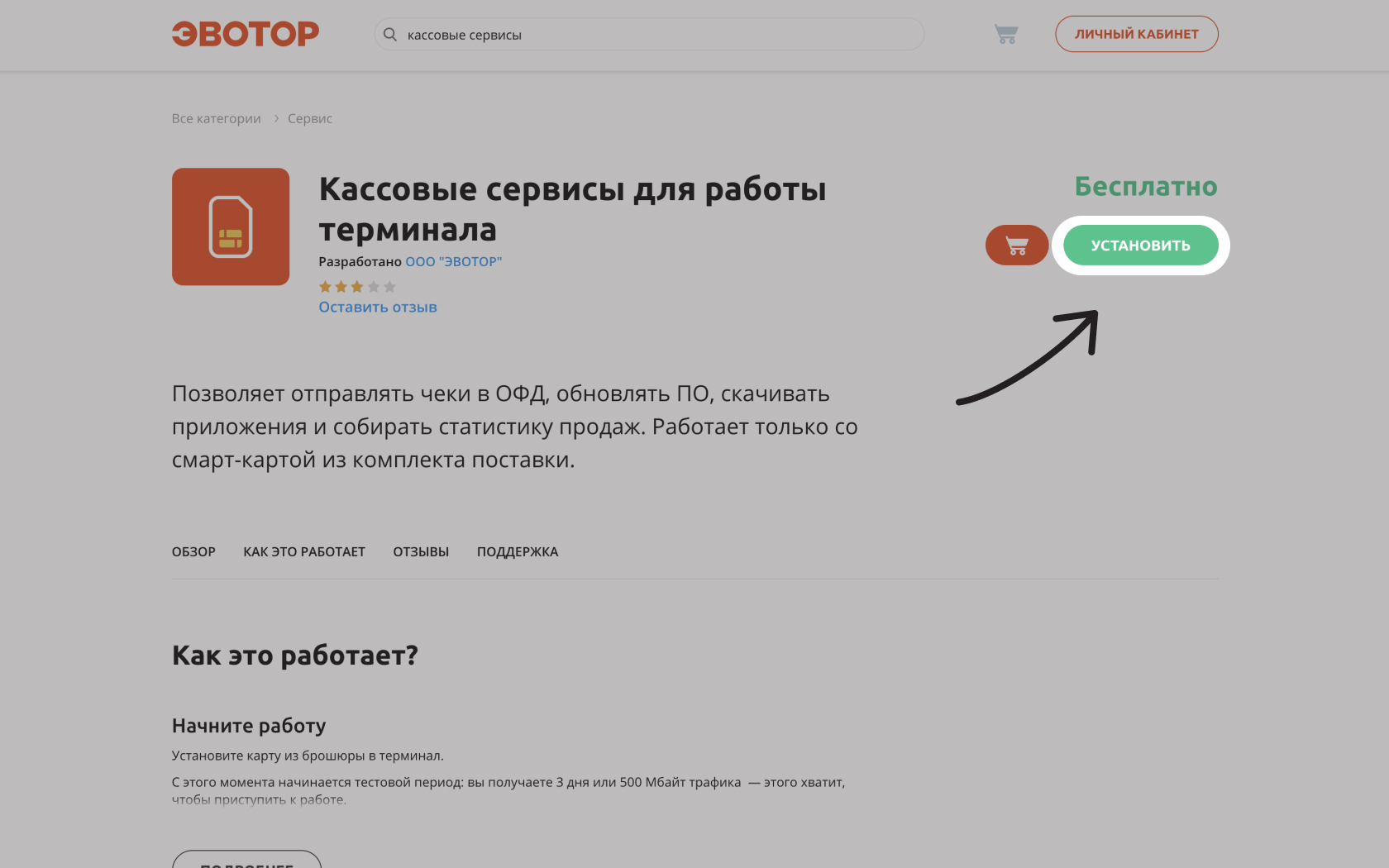Open the Отзывы tab
The width and height of the screenshot is (1389, 868).
[x=421, y=551]
